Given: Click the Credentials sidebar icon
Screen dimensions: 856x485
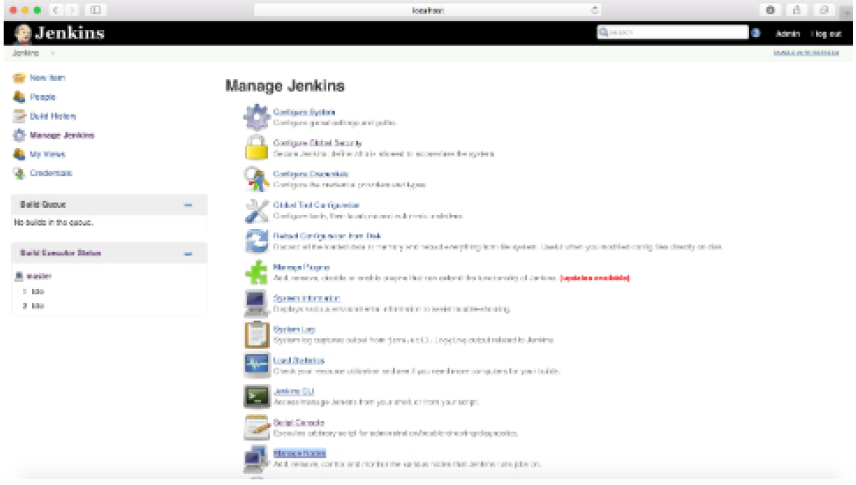Looking at the screenshot, I should pos(19,173).
